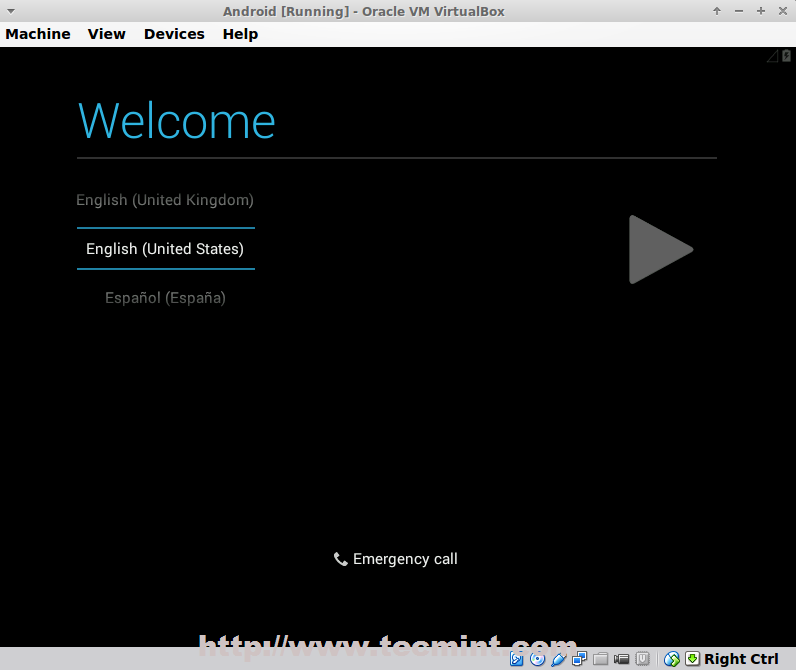Open the window menu arrow in title bar
The image size is (796, 670).
[11, 11]
